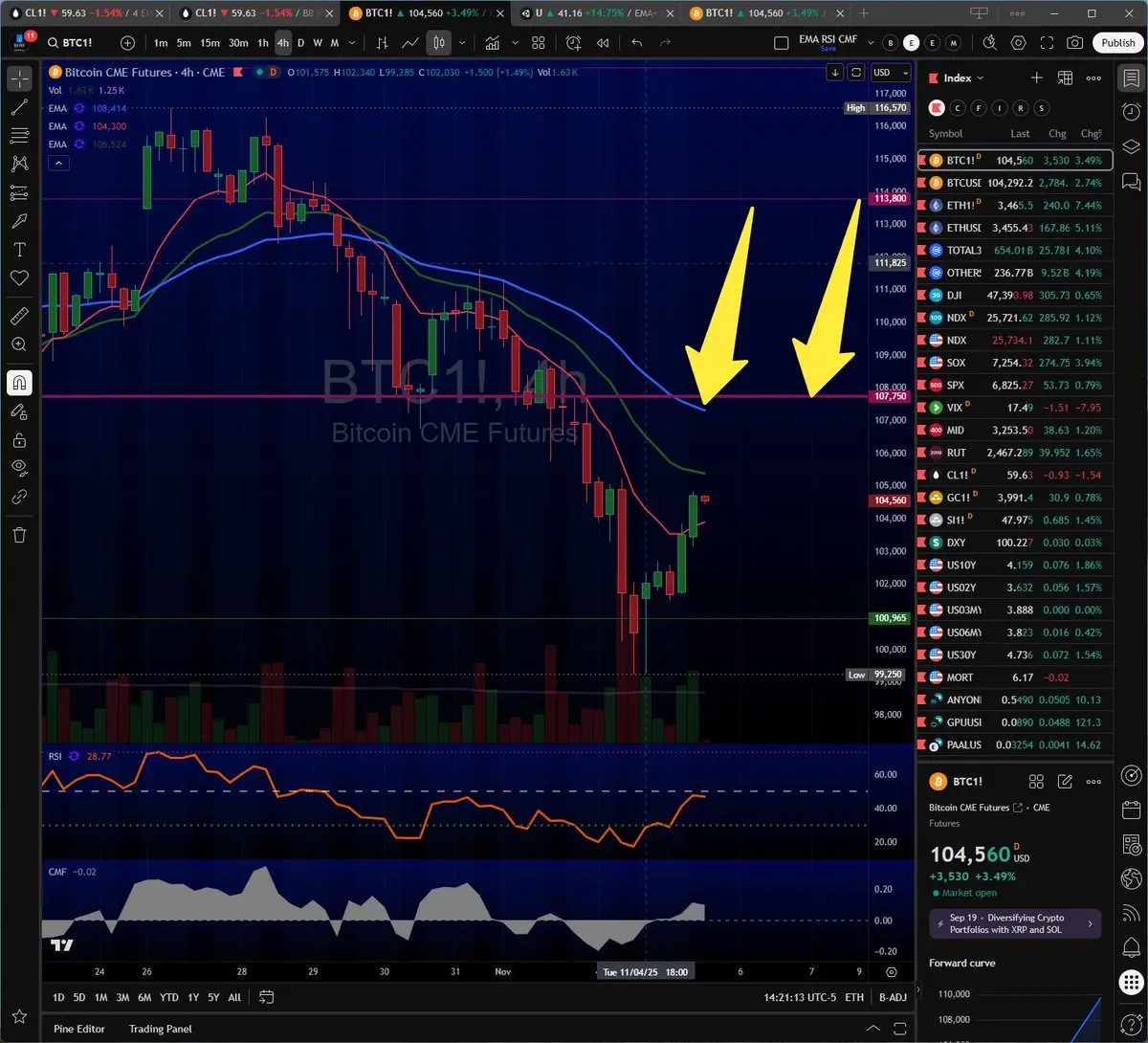Open Alerts clock icon in right sidebar
The height and width of the screenshot is (1043, 1148).
[x=1131, y=112]
